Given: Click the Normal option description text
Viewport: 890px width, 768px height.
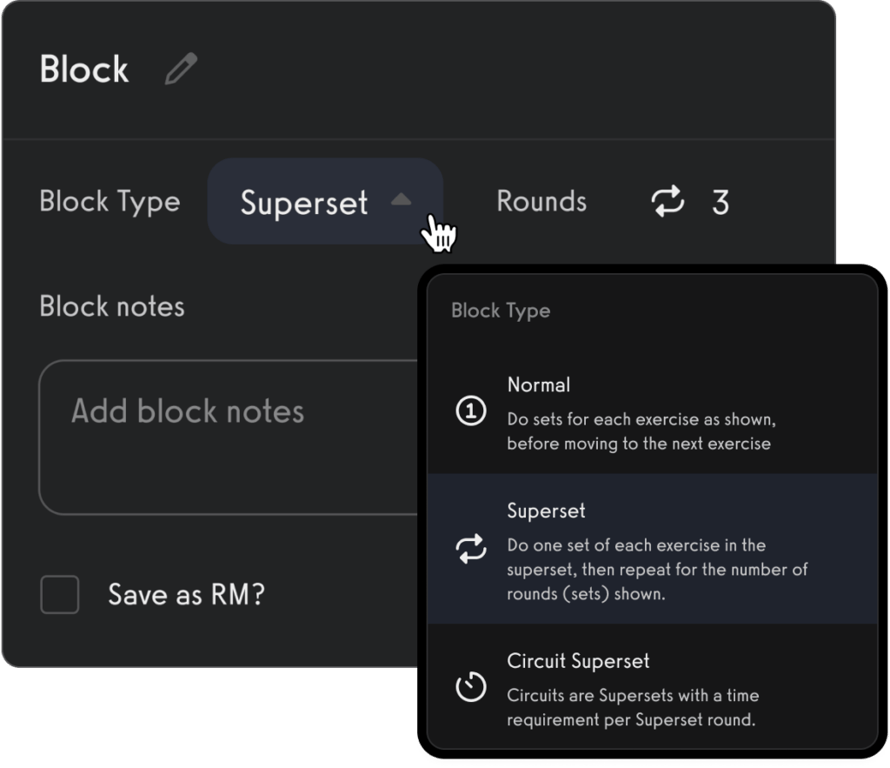Looking at the screenshot, I should coord(639,429).
